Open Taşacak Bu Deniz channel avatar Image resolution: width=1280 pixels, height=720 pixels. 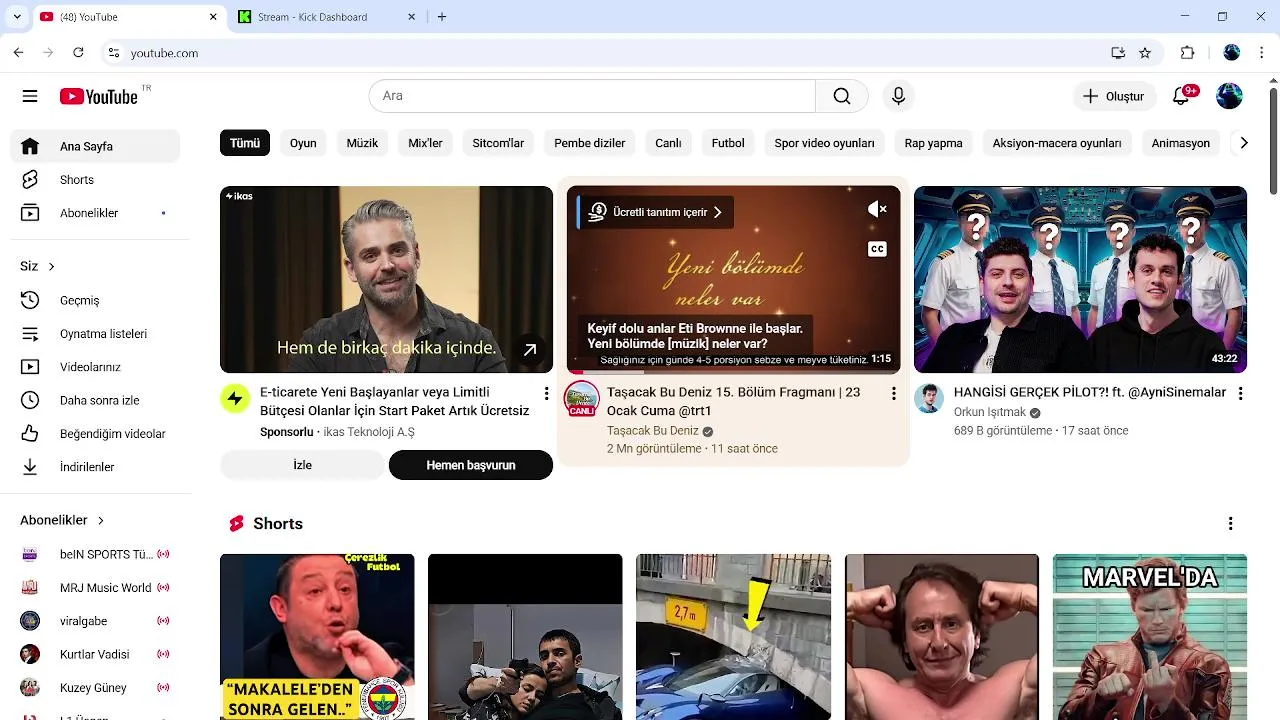[582, 399]
